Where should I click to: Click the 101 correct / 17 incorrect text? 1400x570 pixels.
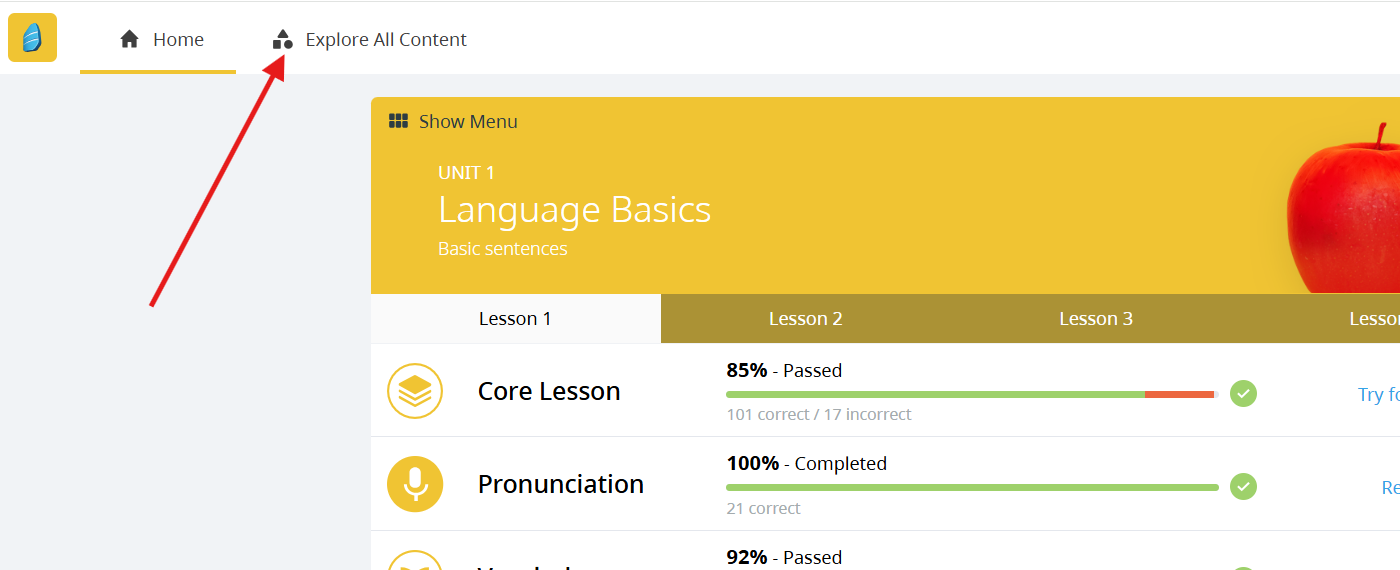(x=819, y=414)
